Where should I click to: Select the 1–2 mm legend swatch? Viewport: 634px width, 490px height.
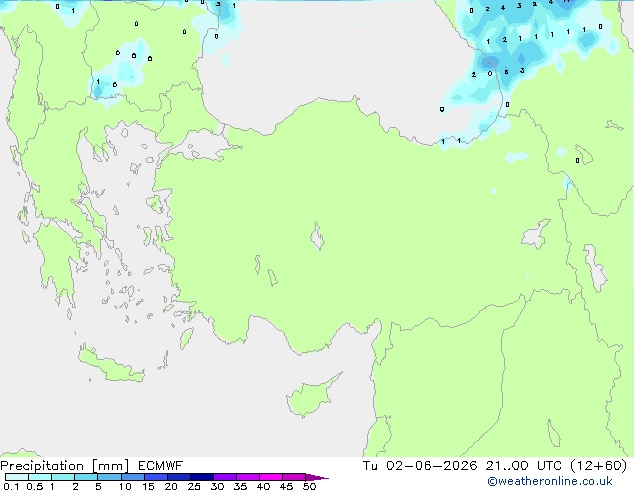[x=63, y=477]
